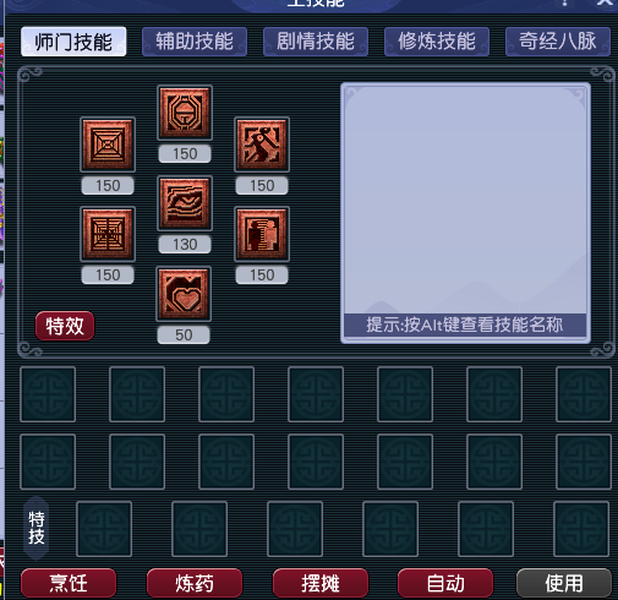
Task: Click the first empty skill slot
Action: 48,394
